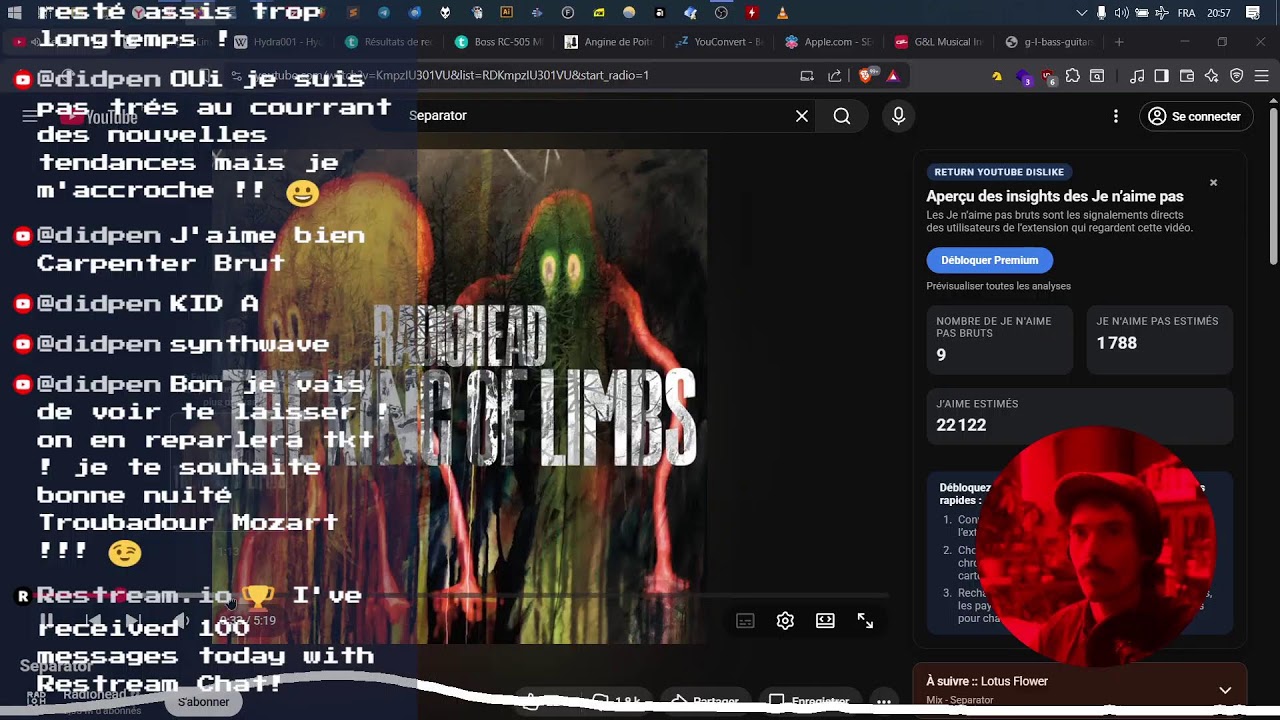Open Prévisualiser toutes les analyses link

point(998,286)
